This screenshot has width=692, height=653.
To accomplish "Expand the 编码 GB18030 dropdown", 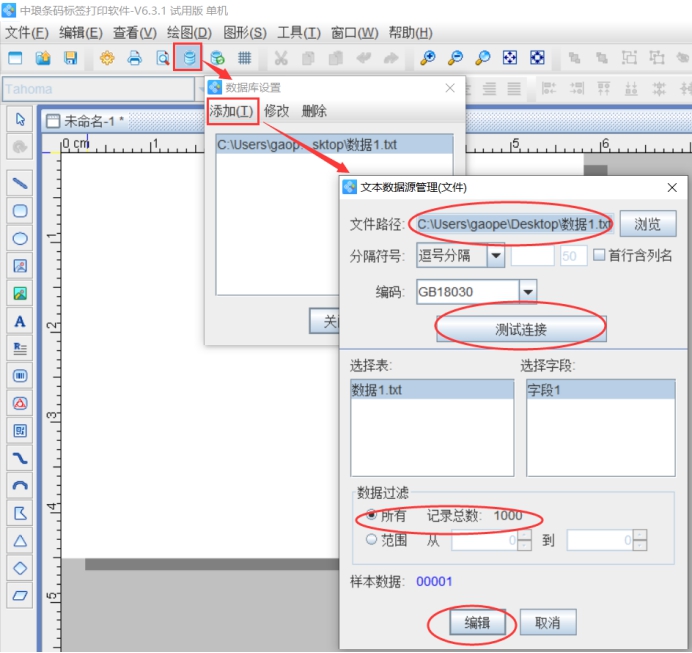I will tap(528, 291).
